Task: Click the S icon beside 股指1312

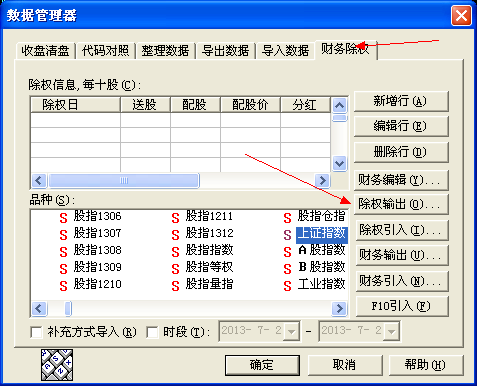Action: [175, 235]
